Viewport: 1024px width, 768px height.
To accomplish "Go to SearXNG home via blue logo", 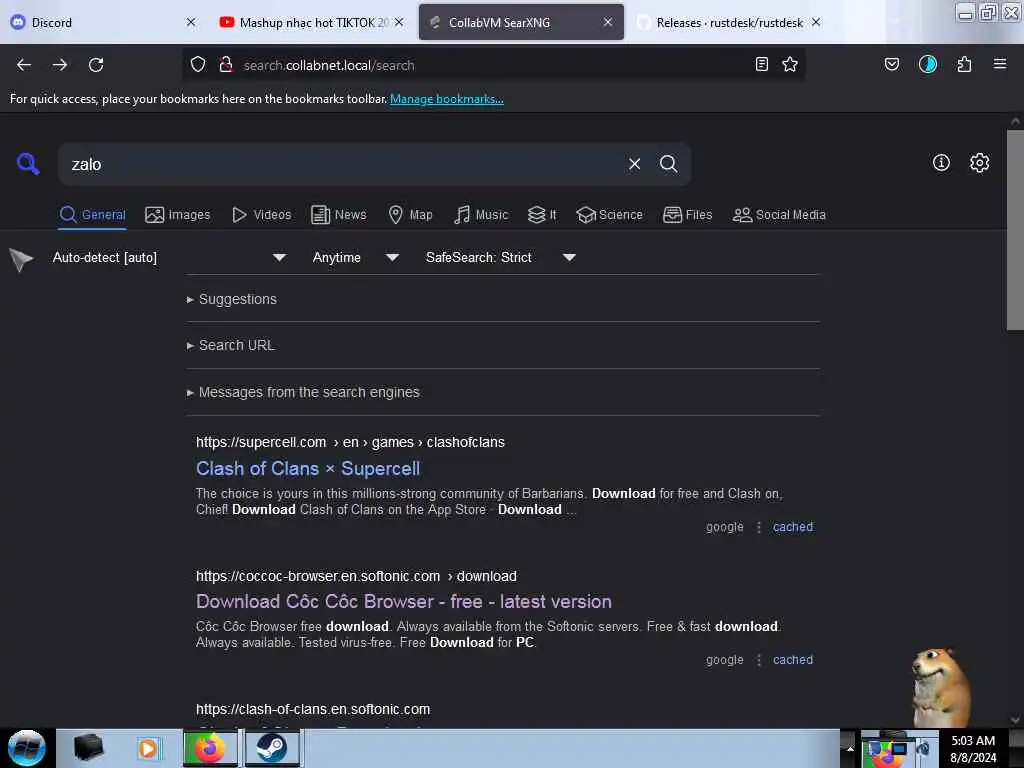I will click(28, 163).
